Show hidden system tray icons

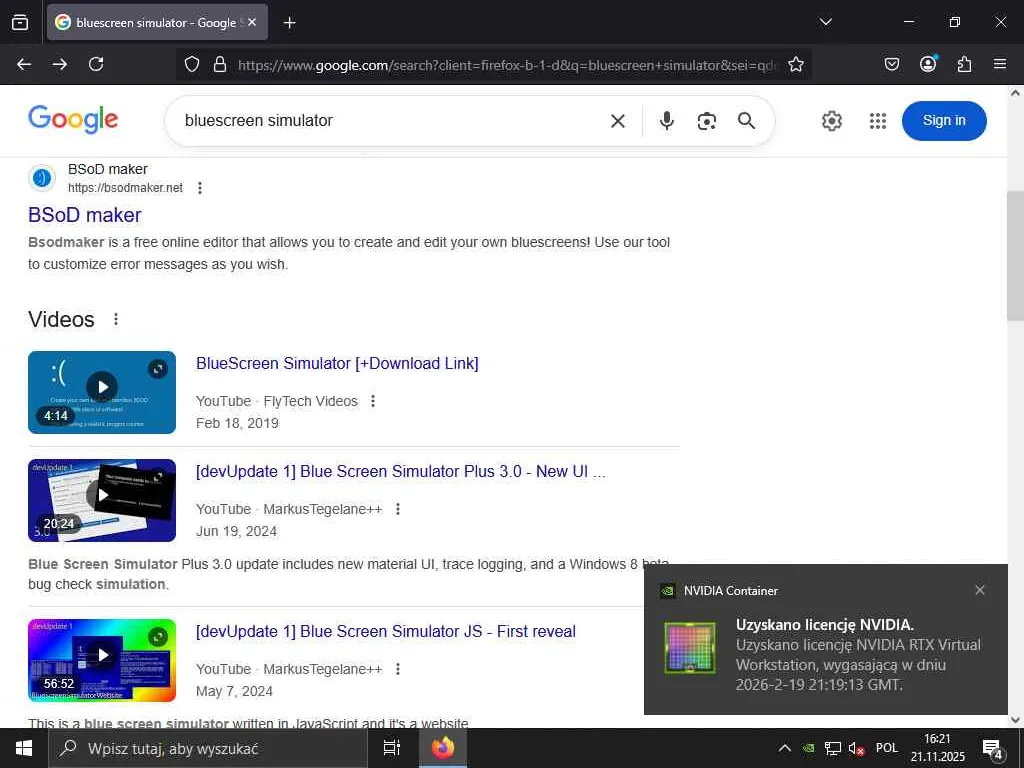click(785, 748)
